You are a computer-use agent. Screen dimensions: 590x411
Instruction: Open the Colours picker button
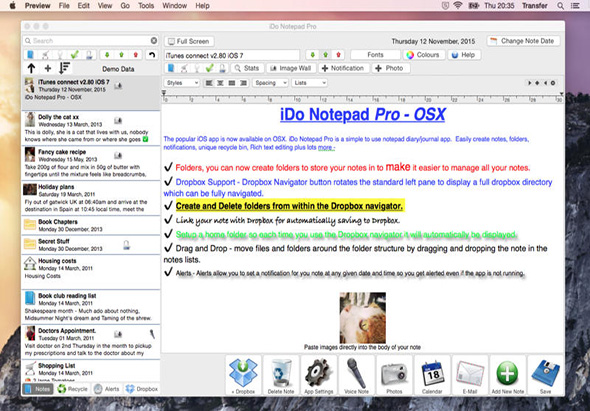click(x=424, y=55)
